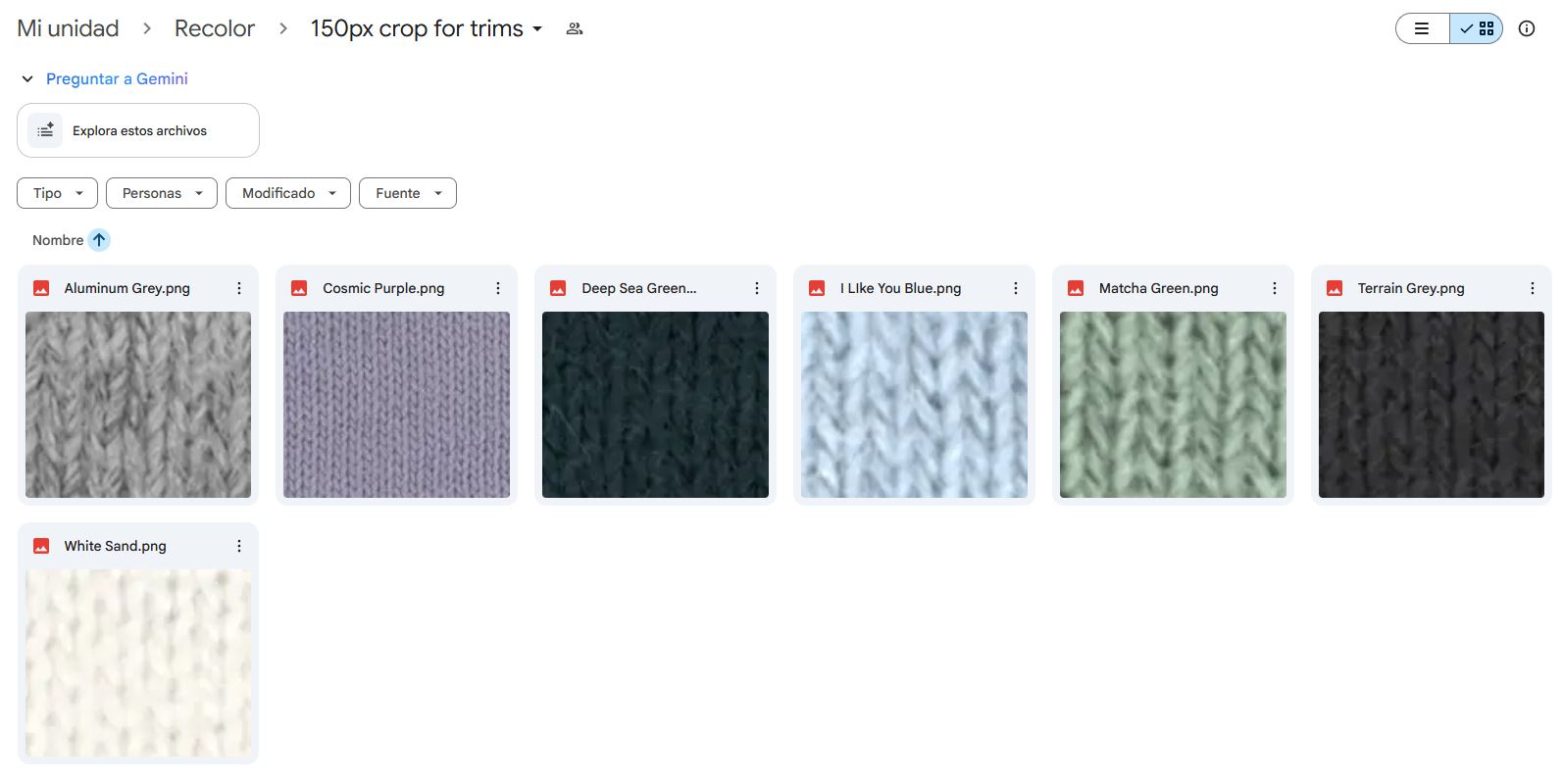Click the shared folder people icon

point(575,29)
